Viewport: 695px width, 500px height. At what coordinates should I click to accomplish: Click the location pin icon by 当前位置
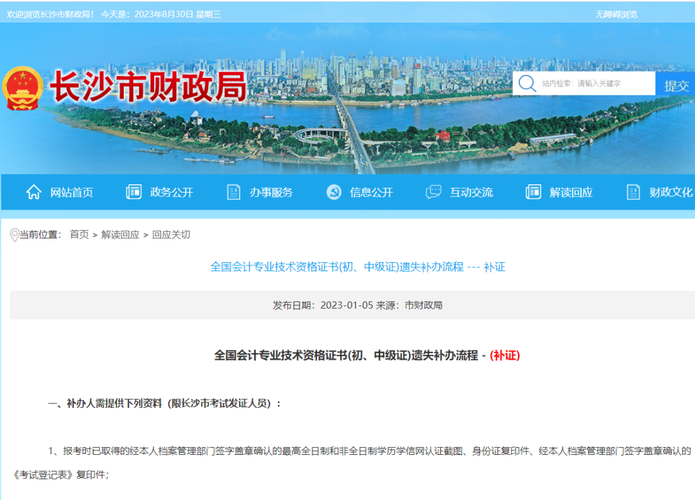point(14,235)
